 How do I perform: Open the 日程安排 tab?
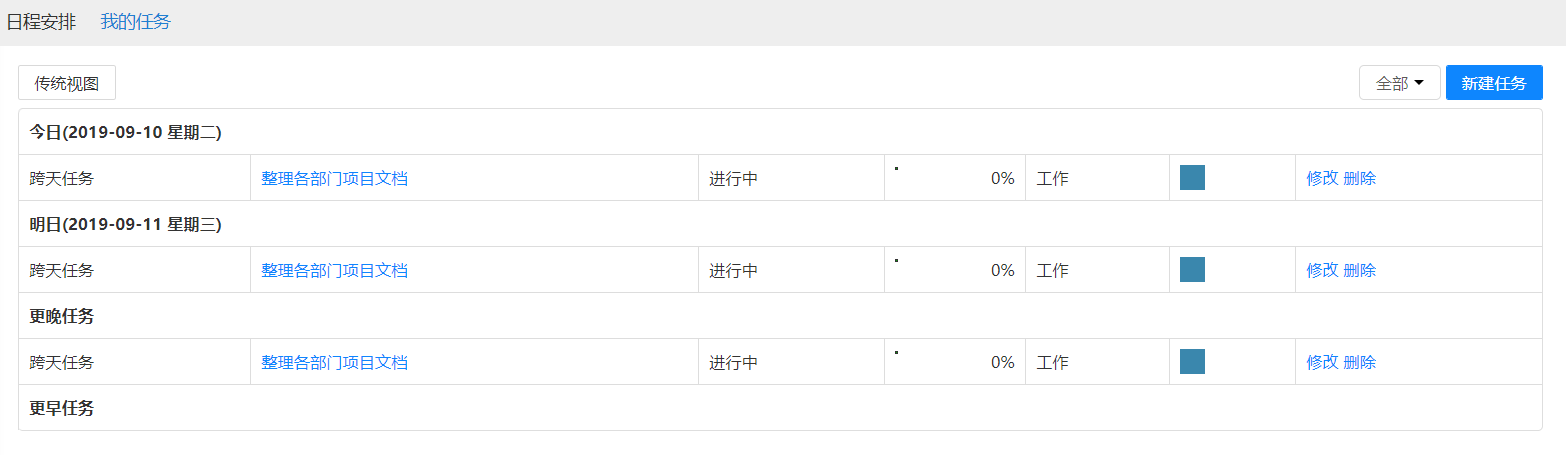(41, 22)
